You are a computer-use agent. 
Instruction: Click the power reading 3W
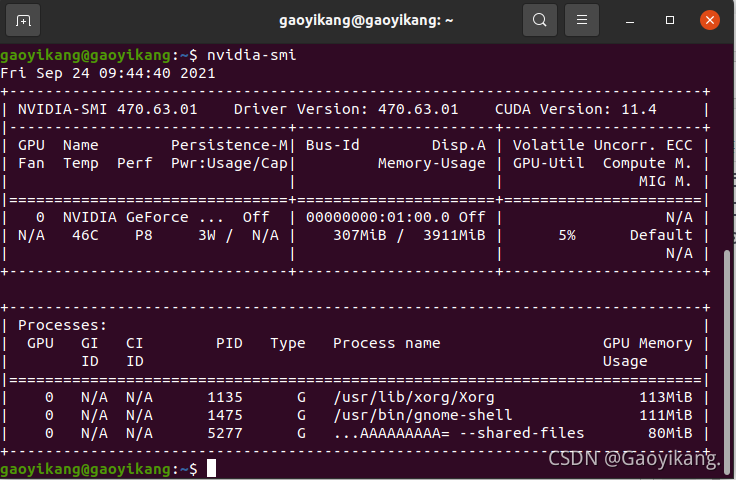click(207, 235)
